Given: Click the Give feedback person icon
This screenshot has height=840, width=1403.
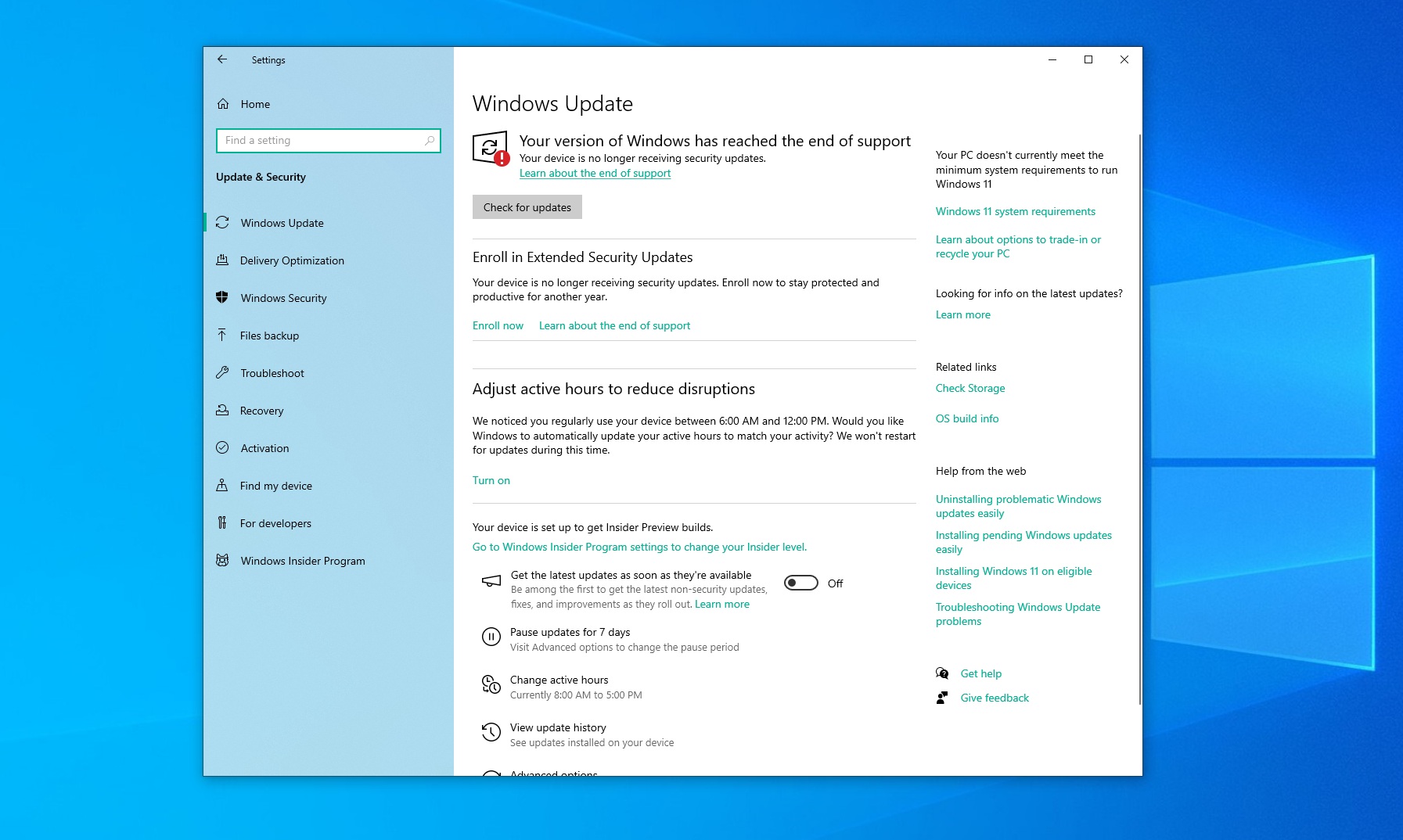Looking at the screenshot, I should 941,698.
